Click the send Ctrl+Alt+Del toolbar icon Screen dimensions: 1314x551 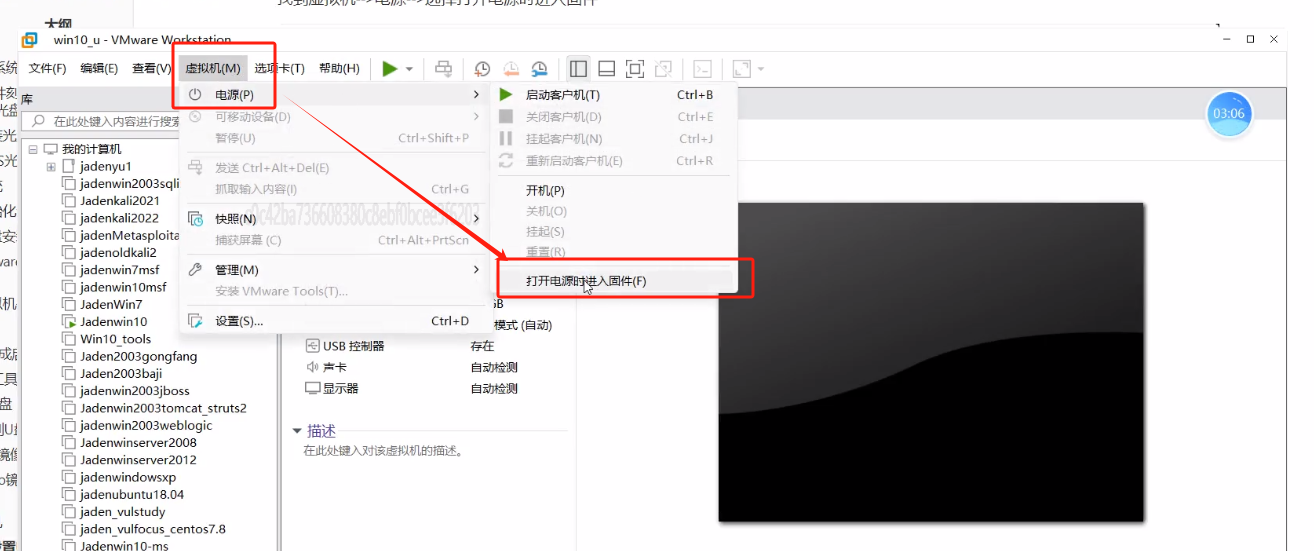[444, 68]
